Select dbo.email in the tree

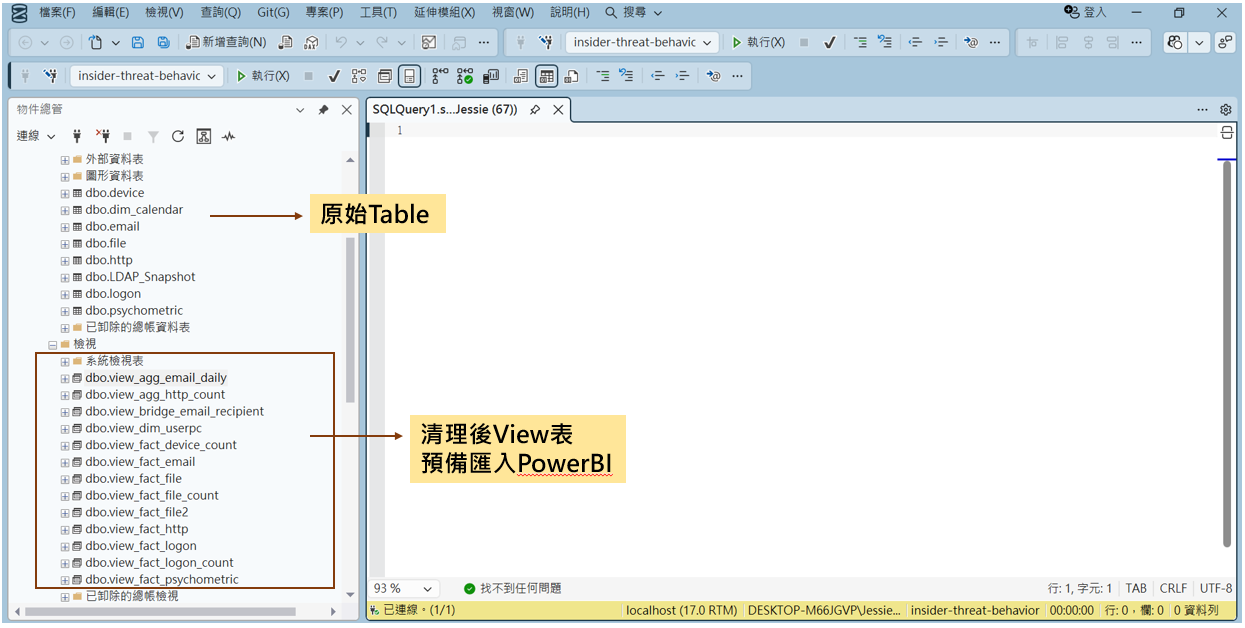click(112, 226)
